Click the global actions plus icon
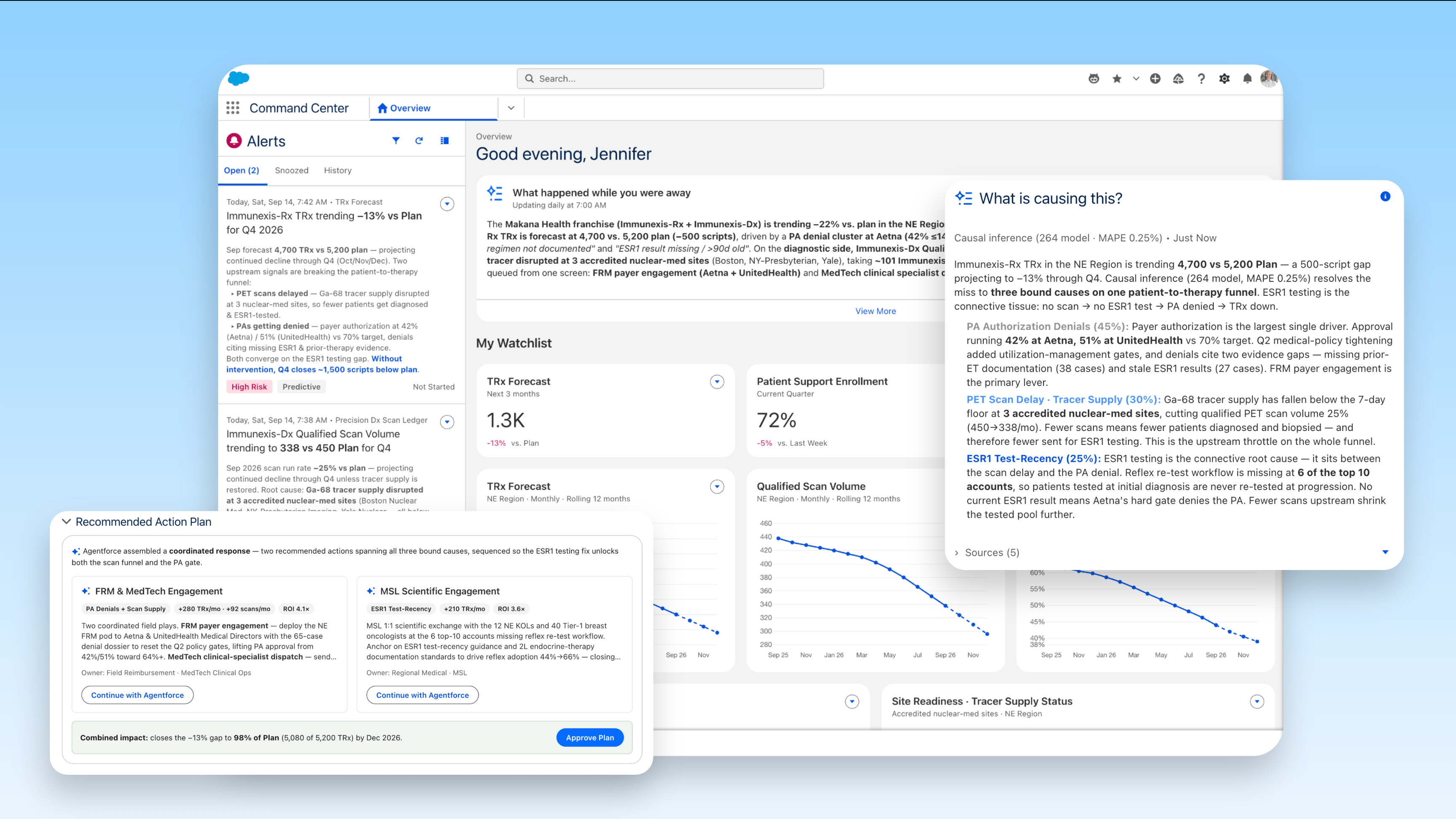The image size is (1456, 819). 1155,78
